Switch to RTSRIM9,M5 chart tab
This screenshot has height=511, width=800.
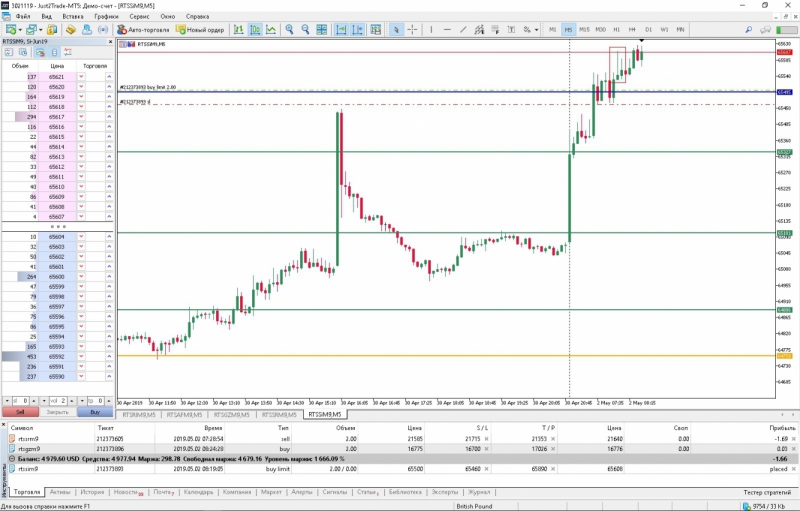point(139,415)
